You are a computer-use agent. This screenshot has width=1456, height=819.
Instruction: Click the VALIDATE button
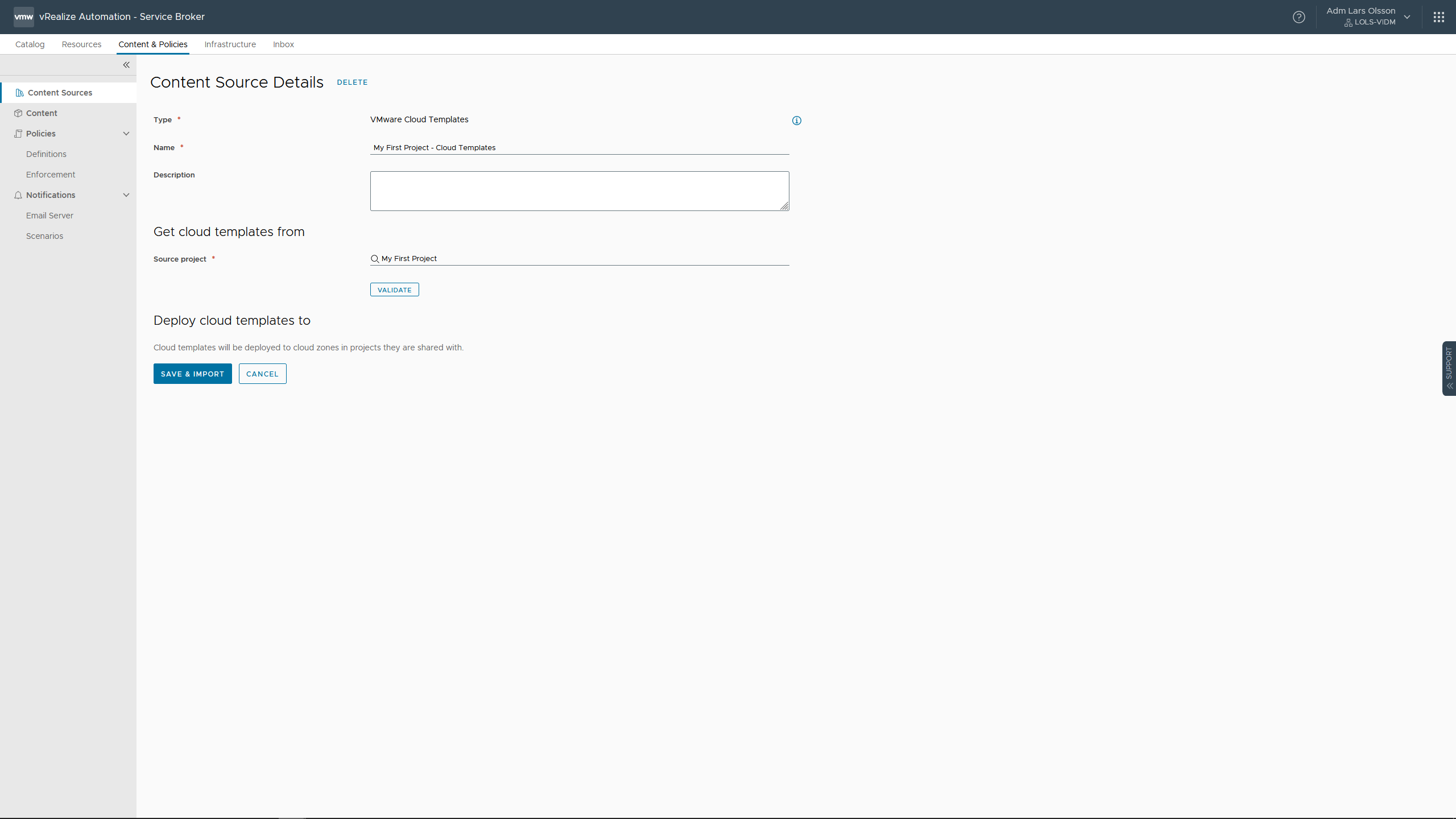point(395,289)
